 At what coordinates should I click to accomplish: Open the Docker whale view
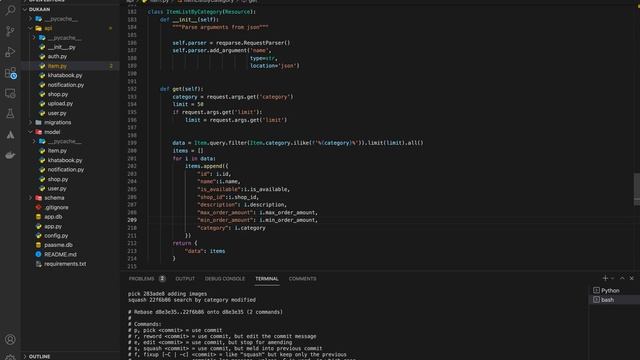(x=10, y=156)
